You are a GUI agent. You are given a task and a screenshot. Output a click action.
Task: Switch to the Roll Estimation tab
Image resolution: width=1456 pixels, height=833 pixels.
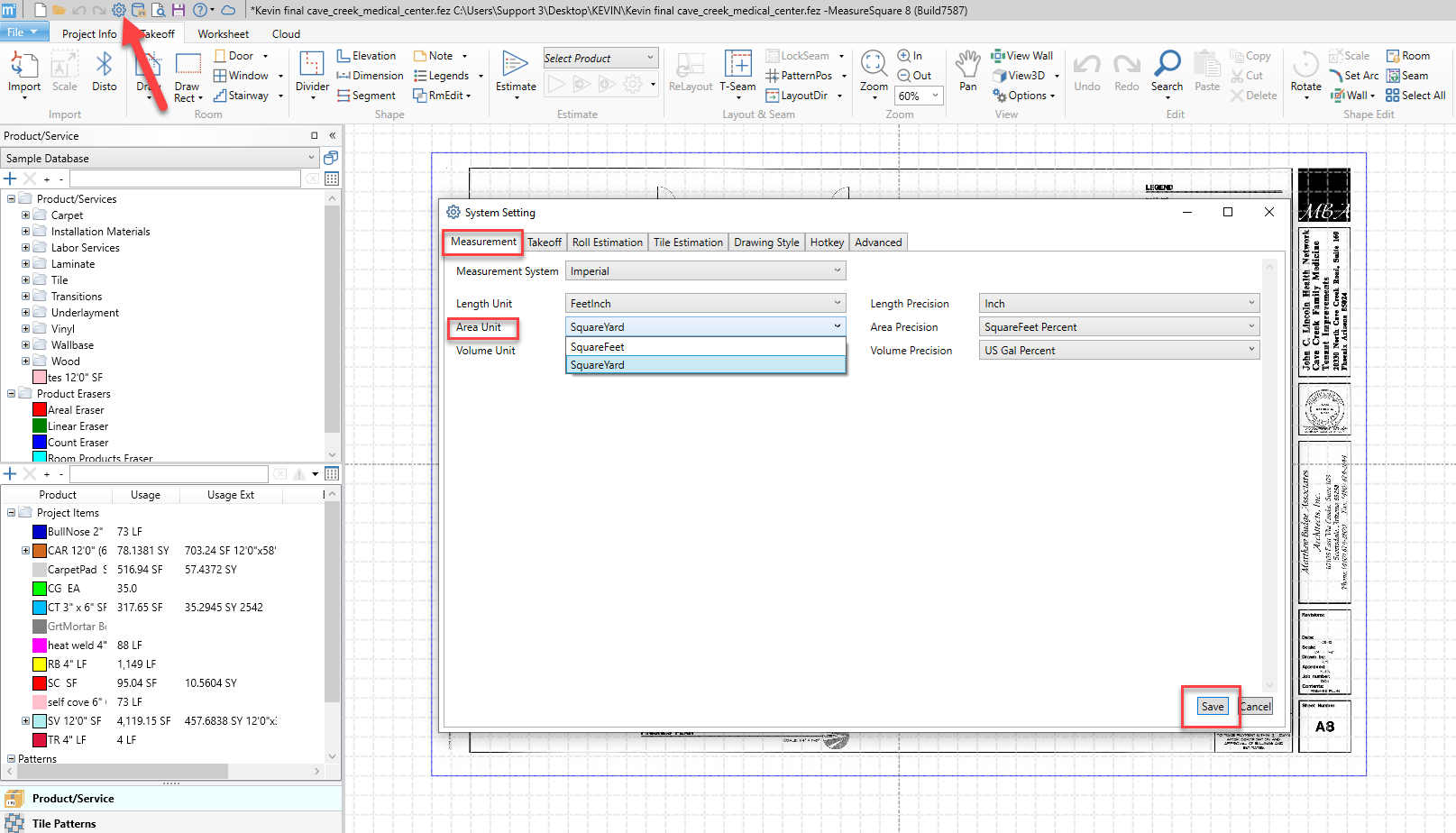(x=607, y=243)
